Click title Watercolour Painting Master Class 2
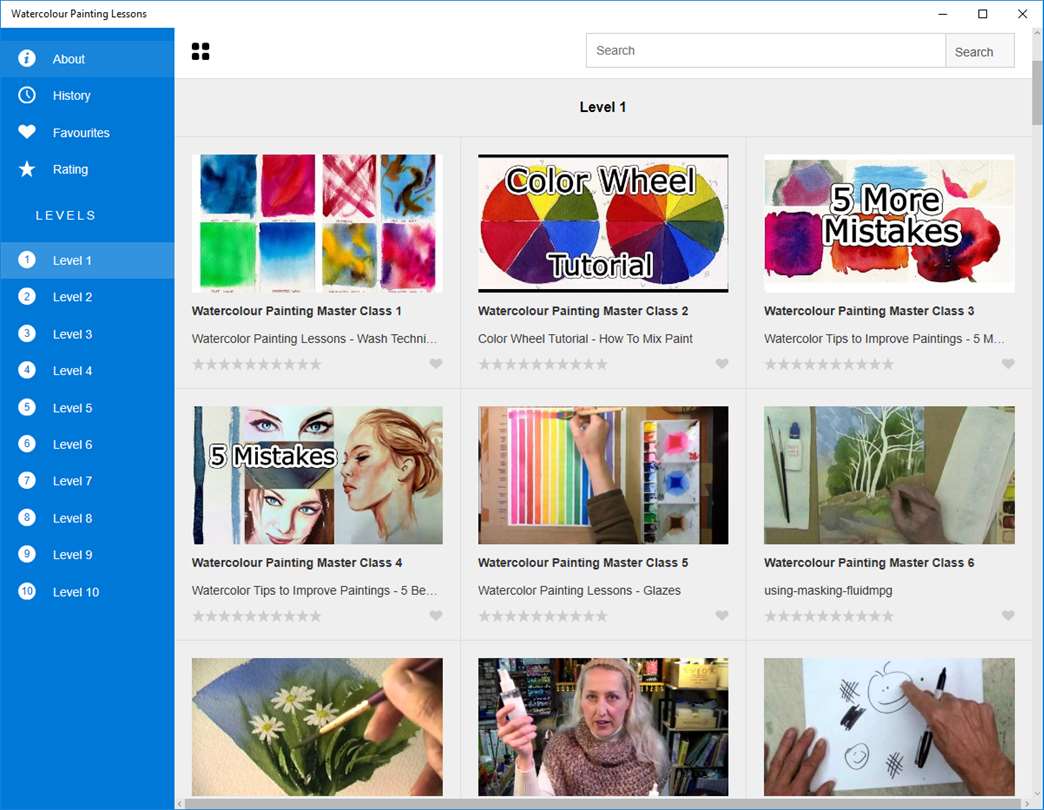 (x=583, y=311)
